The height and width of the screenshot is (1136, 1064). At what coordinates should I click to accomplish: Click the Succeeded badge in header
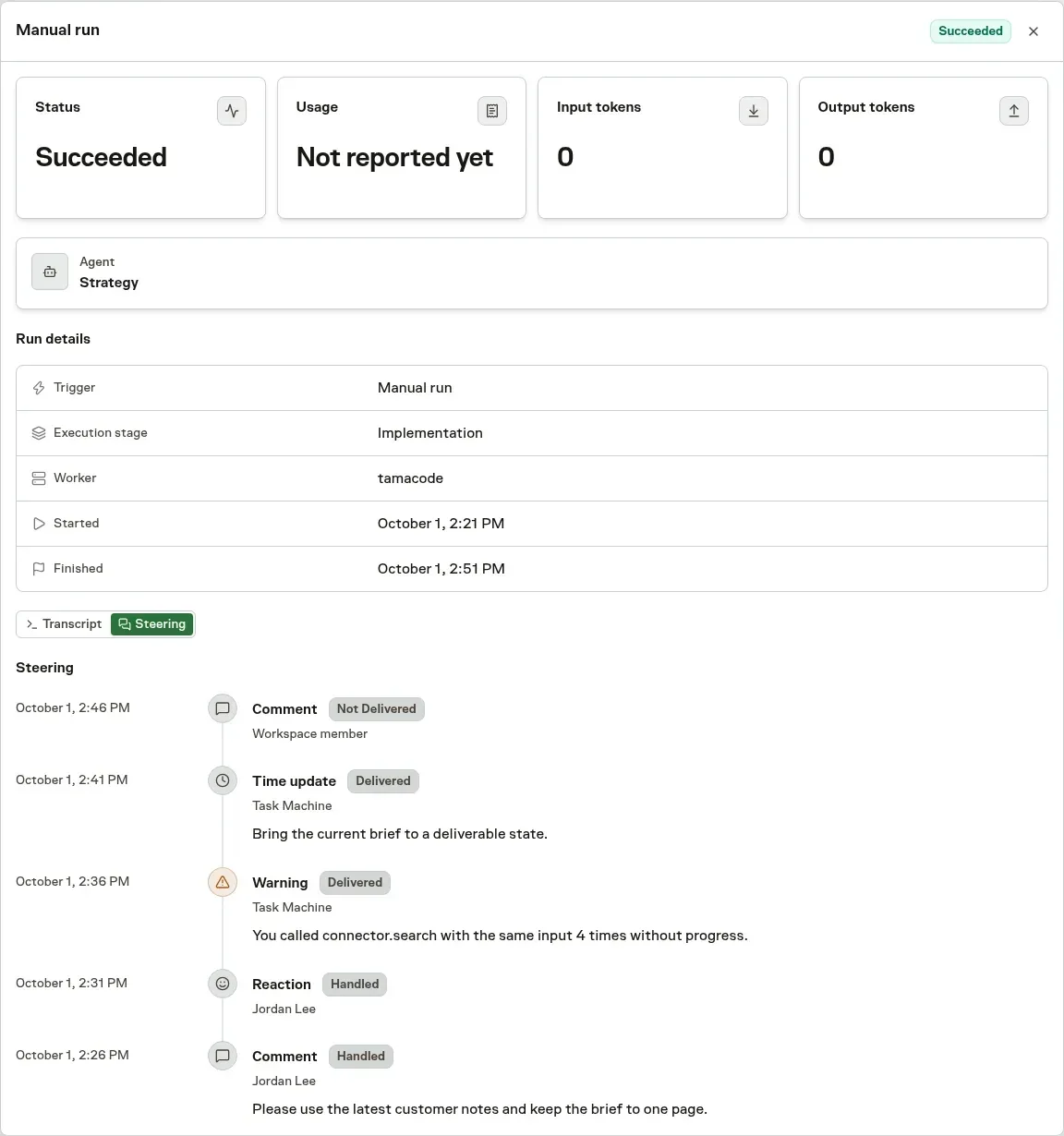pos(971,31)
